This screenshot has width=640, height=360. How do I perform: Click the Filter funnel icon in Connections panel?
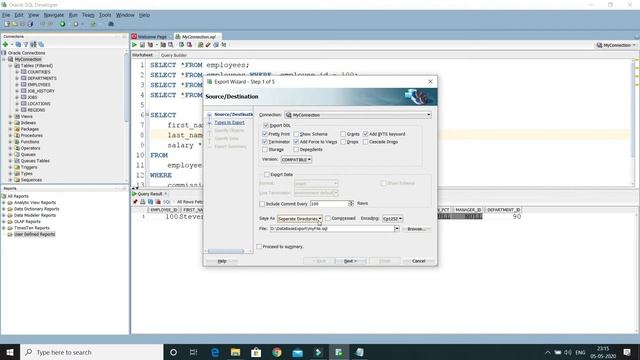tap(26, 44)
